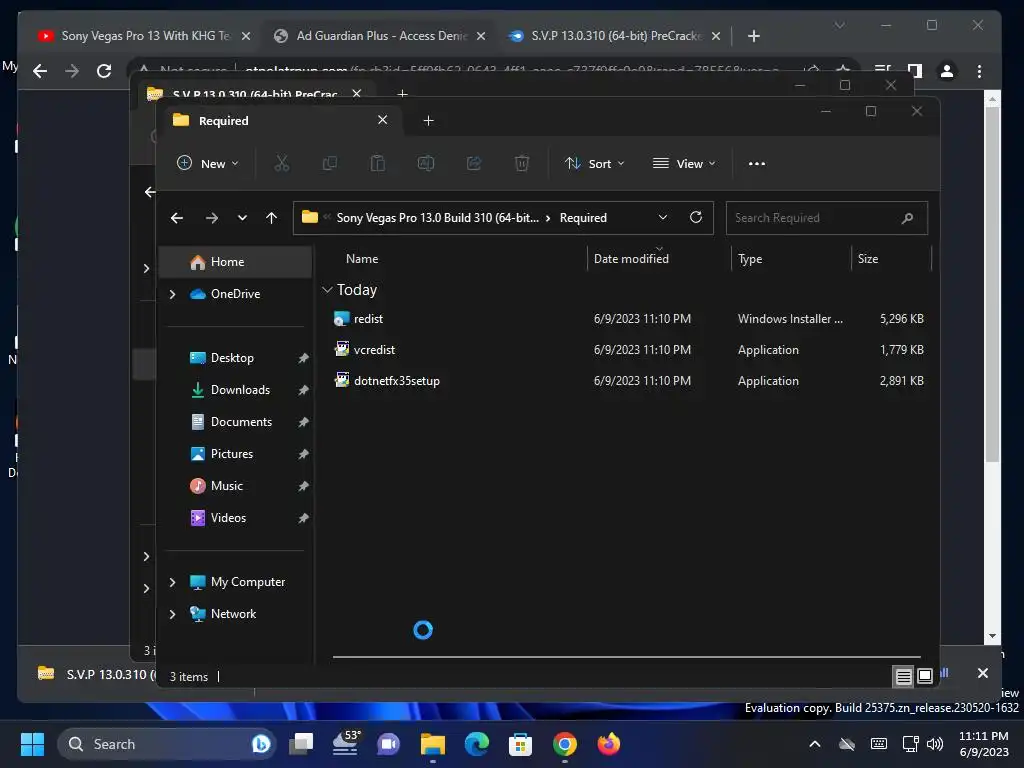Viewport: 1024px width, 768px height.
Task: Click the taskbar Search box
Action: (167, 744)
